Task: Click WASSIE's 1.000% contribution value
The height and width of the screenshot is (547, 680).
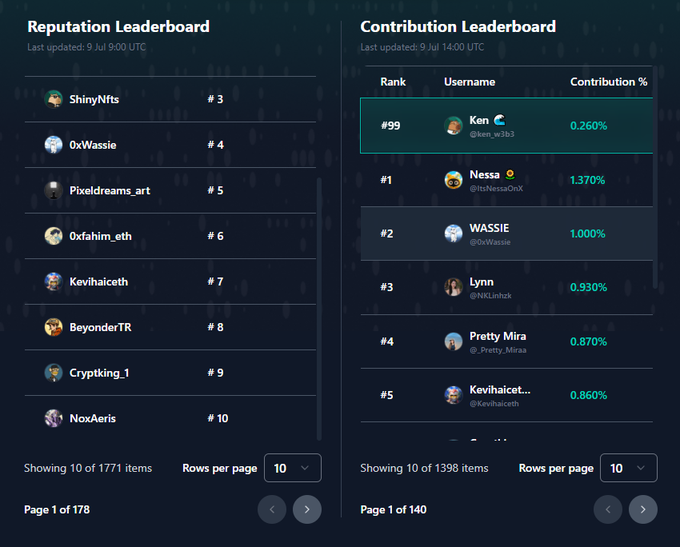Action: click(x=587, y=233)
